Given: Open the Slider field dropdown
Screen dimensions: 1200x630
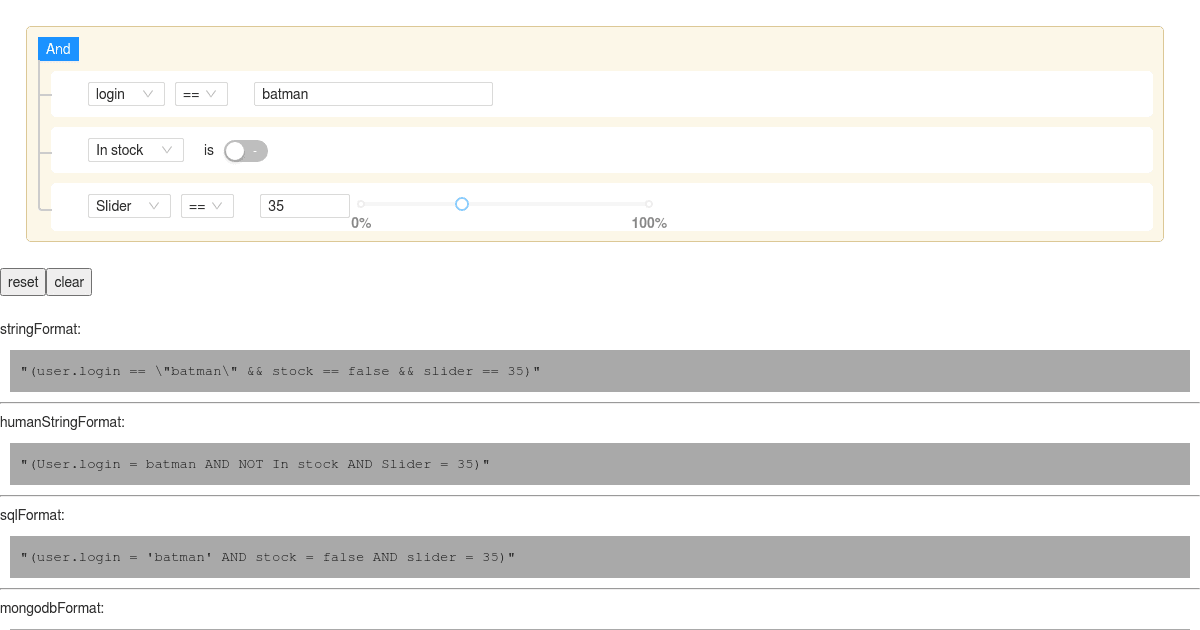Looking at the screenshot, I should coord(129,206).
